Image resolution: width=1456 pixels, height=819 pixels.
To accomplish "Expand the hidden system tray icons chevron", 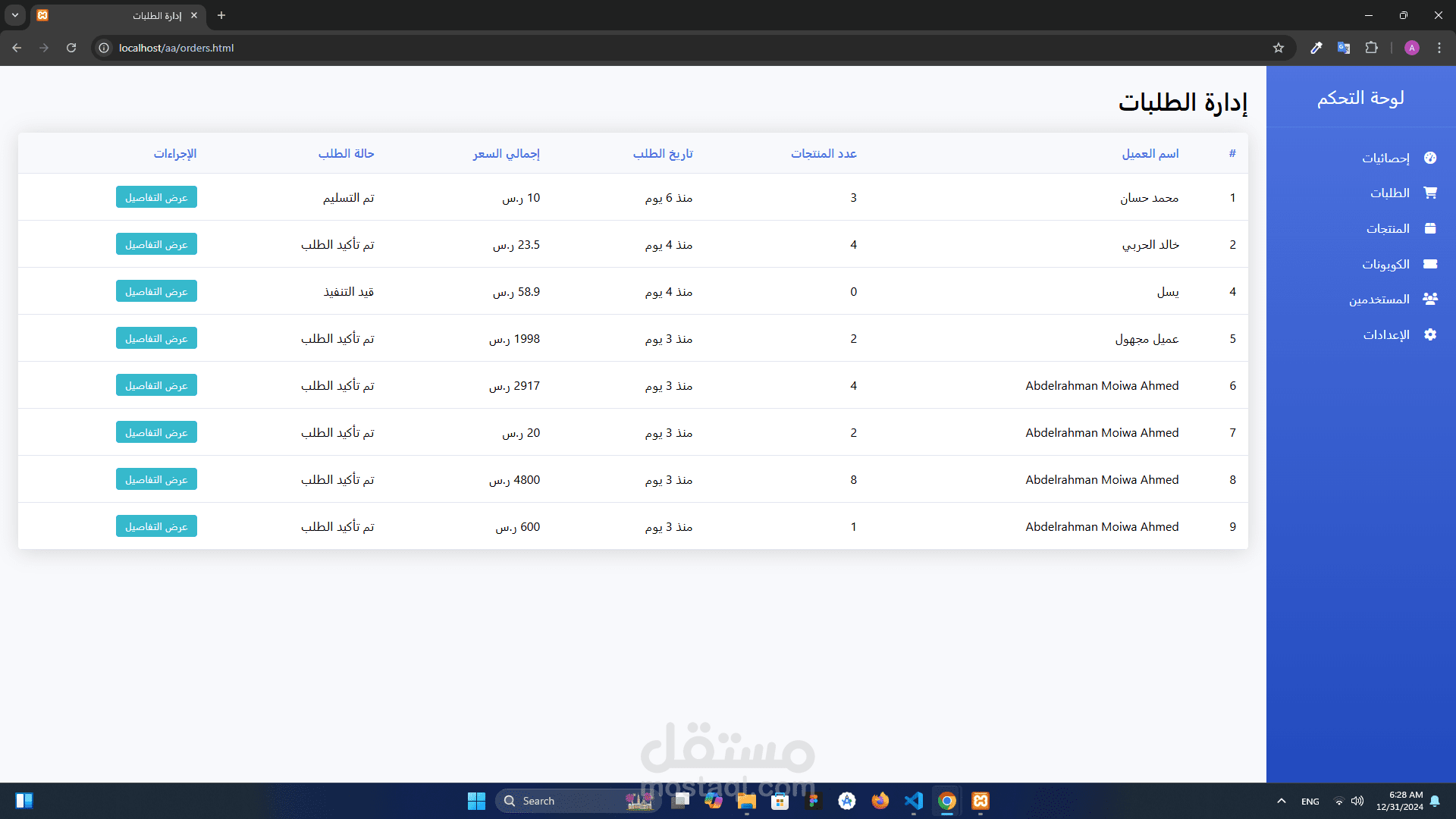I will coord(1282,801).
